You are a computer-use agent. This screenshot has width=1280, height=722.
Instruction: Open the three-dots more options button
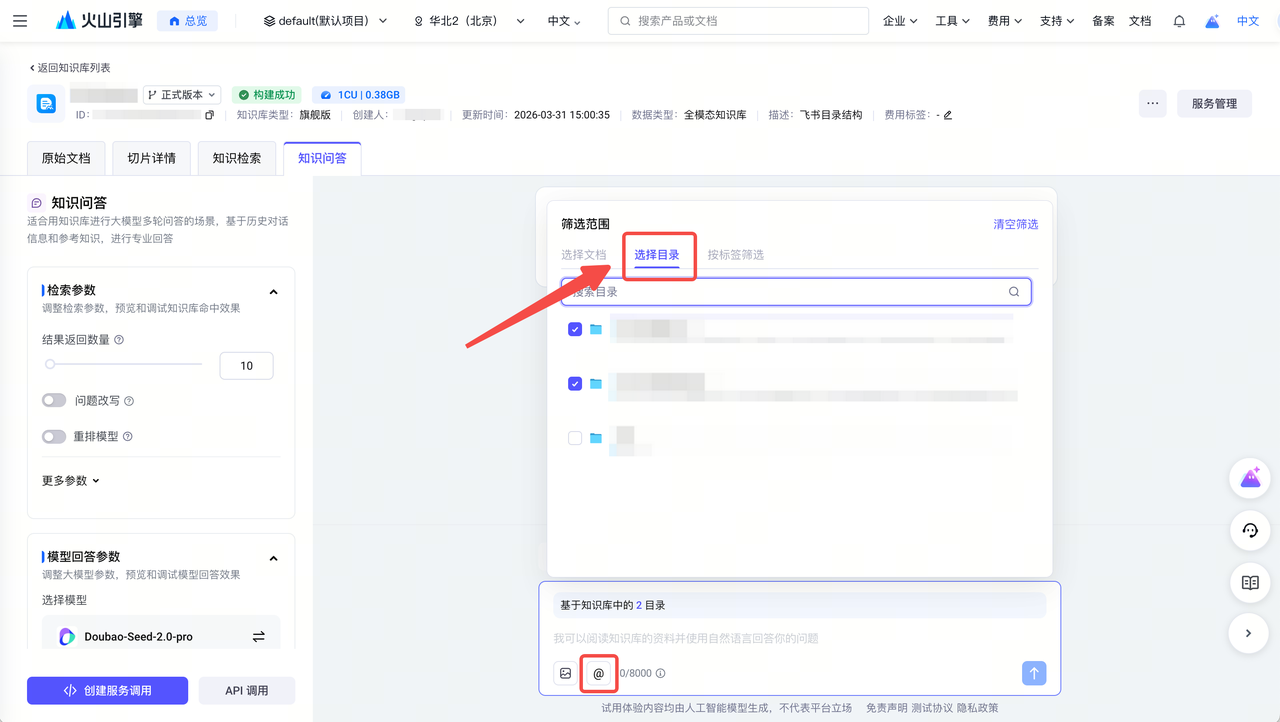[x=1152, y=103]
